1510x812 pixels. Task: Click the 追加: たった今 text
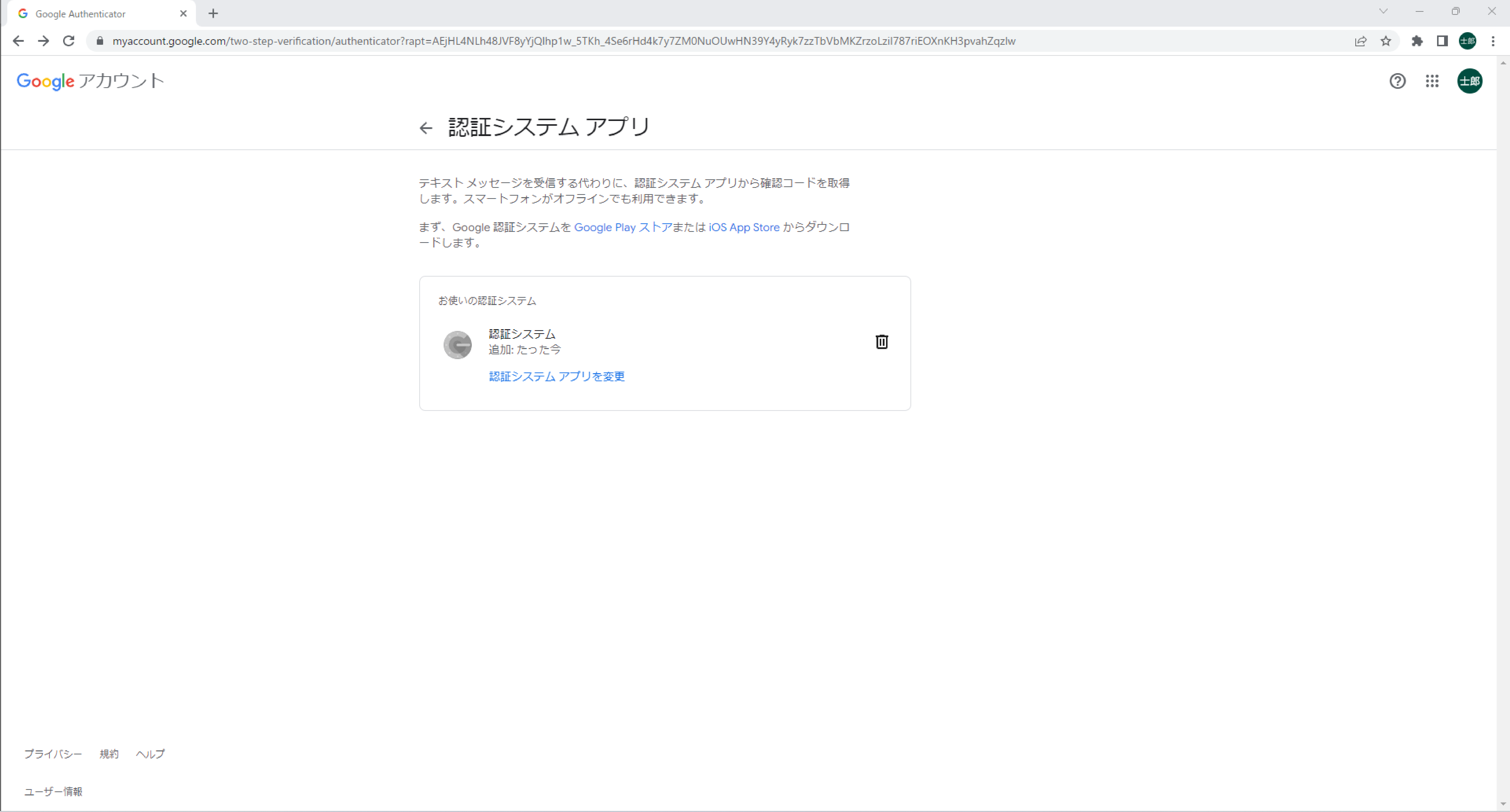(x=525, y=350)
